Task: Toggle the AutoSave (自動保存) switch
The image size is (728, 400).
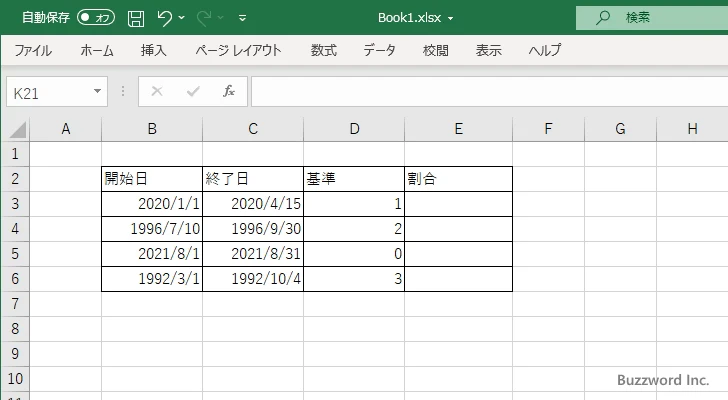Action: tap(96, 18)
